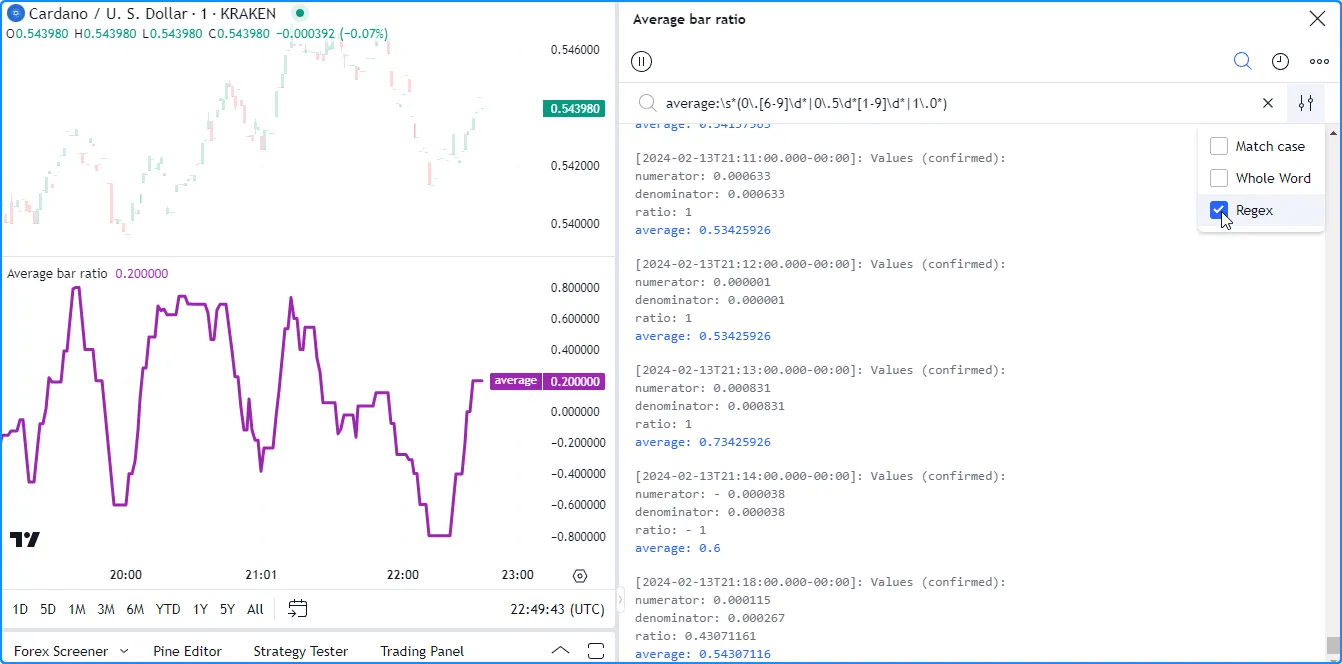Maximize the bottom panel
Viewport: 1342px width, 664px height.
pos(596,651)
